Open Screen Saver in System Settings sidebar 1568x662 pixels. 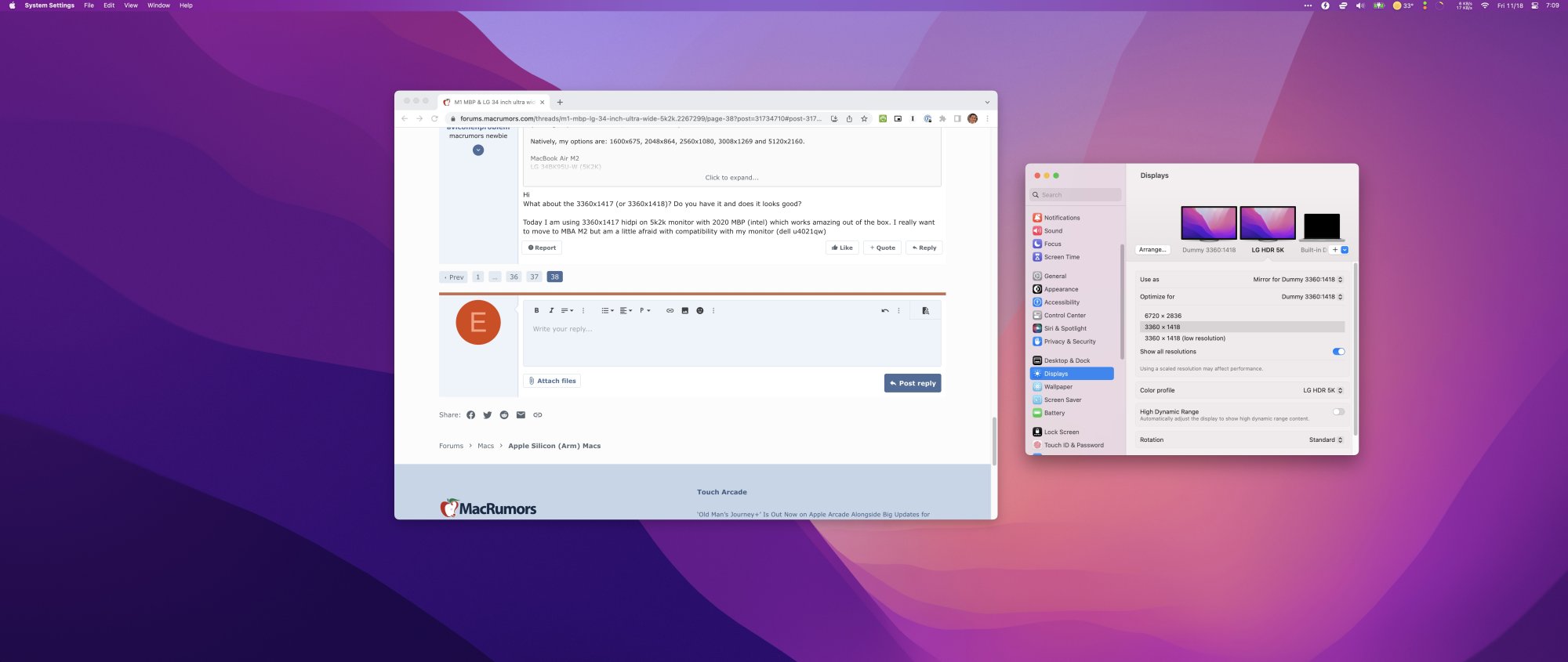tap(1072, 400)
